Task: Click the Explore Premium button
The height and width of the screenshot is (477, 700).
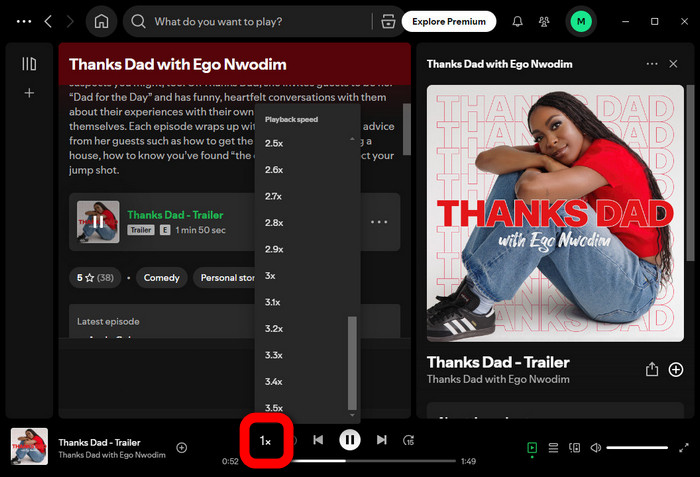Action: click(449, 21)
